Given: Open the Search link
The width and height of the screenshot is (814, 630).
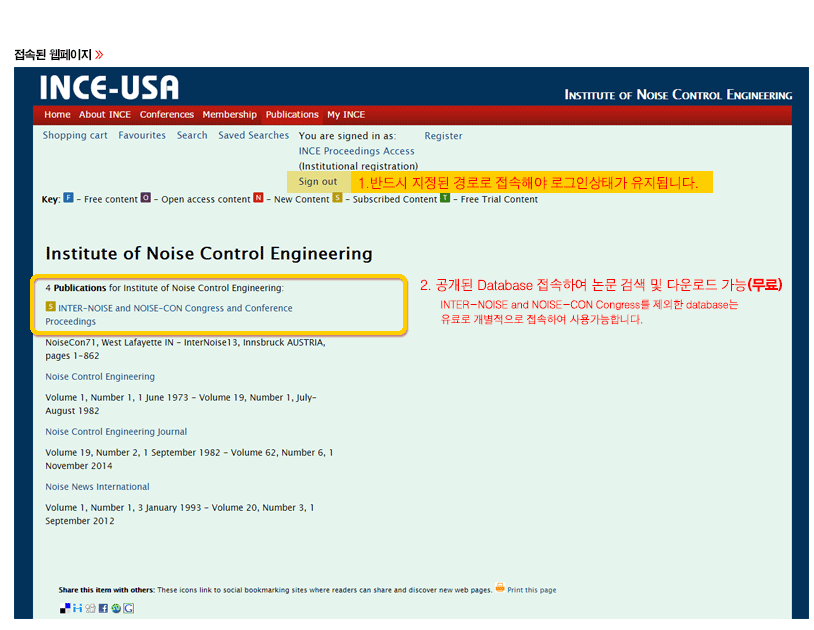Looking at the screenshot, I should (x=192, y=135).
